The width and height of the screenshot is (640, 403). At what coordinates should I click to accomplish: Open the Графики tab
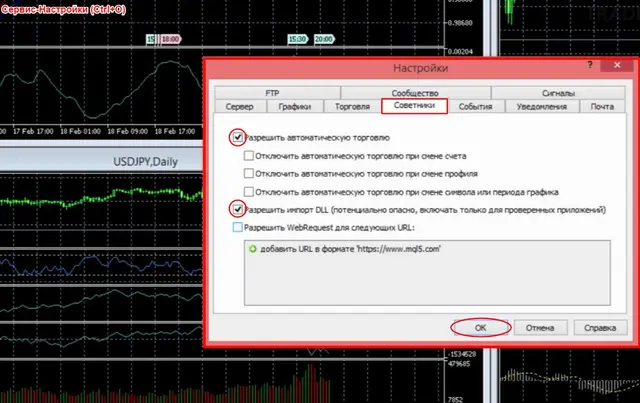[x=295, y=106]
